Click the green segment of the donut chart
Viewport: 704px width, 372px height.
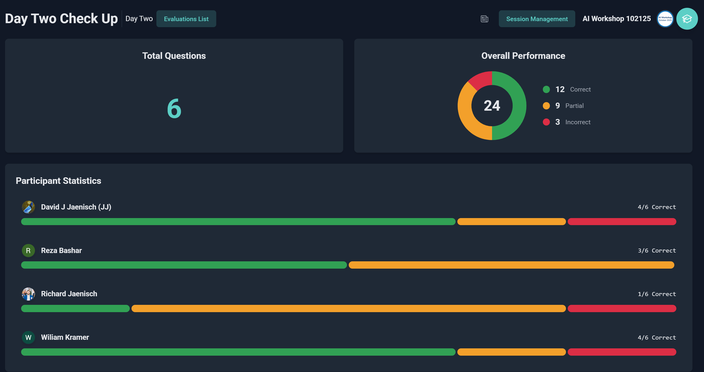pyautogui.click(x=519, y=106)
